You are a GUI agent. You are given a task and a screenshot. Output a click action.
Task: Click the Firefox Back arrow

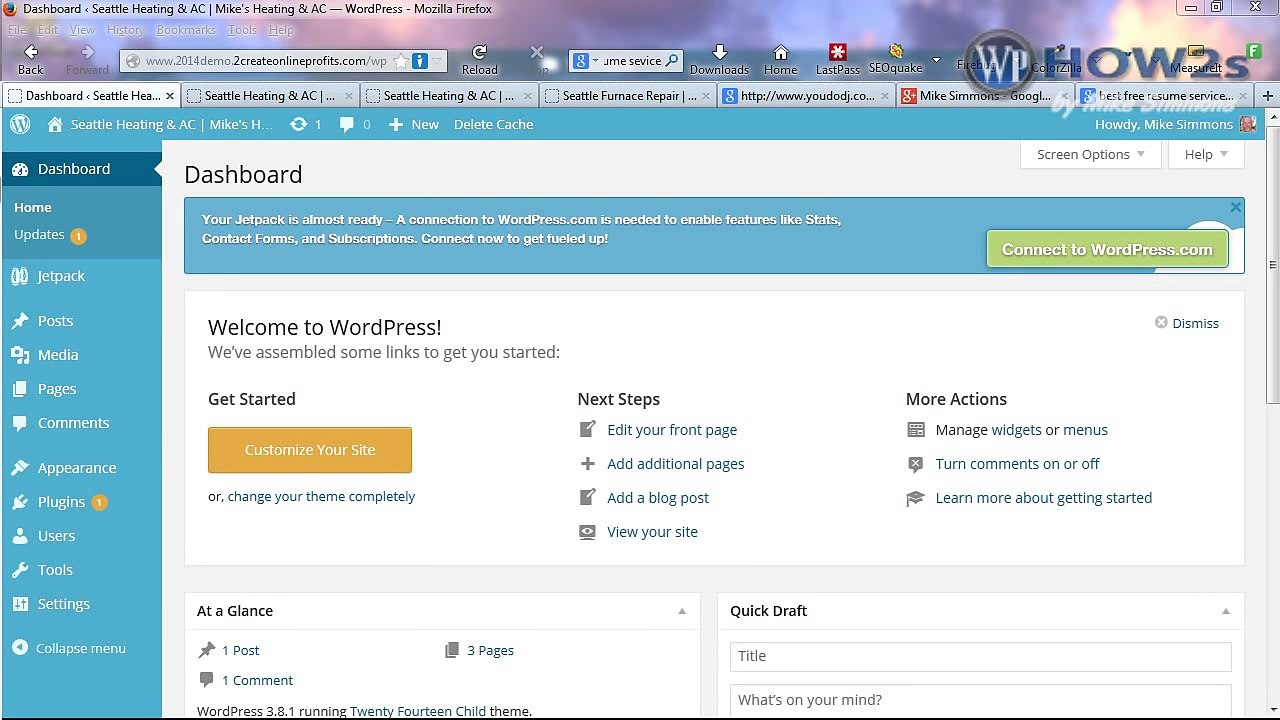[30, 53]
